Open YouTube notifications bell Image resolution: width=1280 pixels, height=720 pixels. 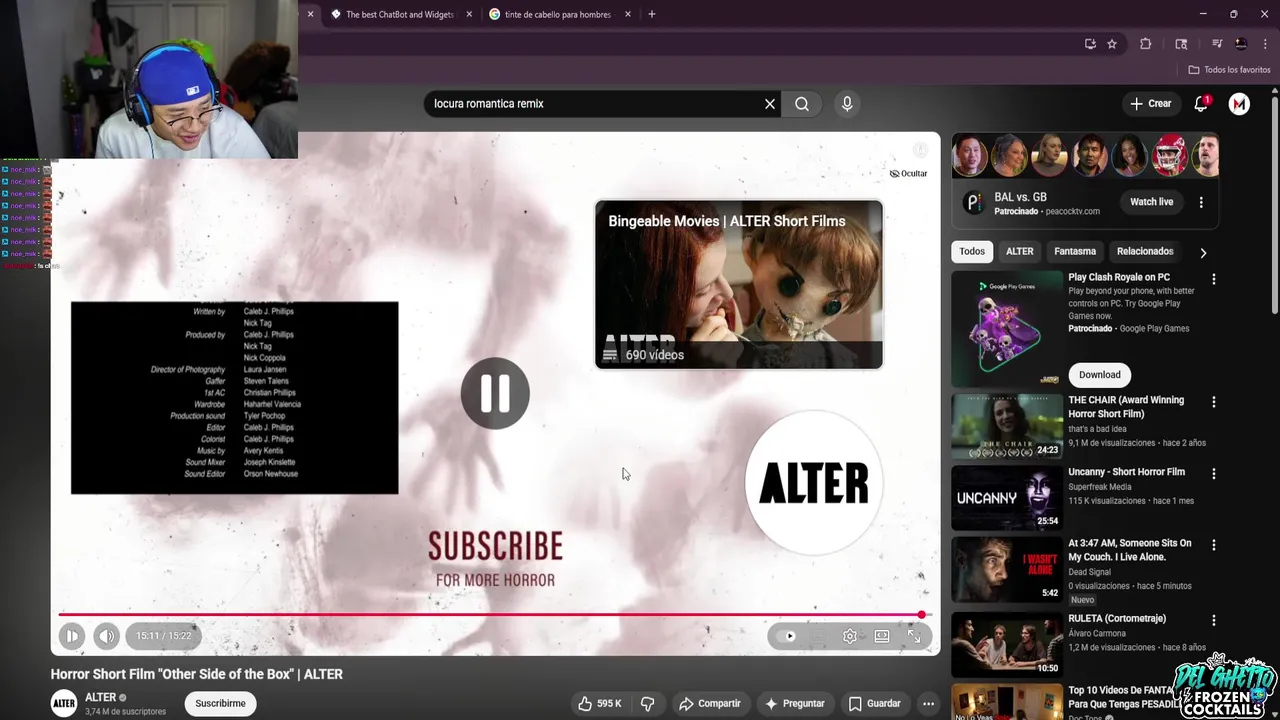(x=1201, y=104)
